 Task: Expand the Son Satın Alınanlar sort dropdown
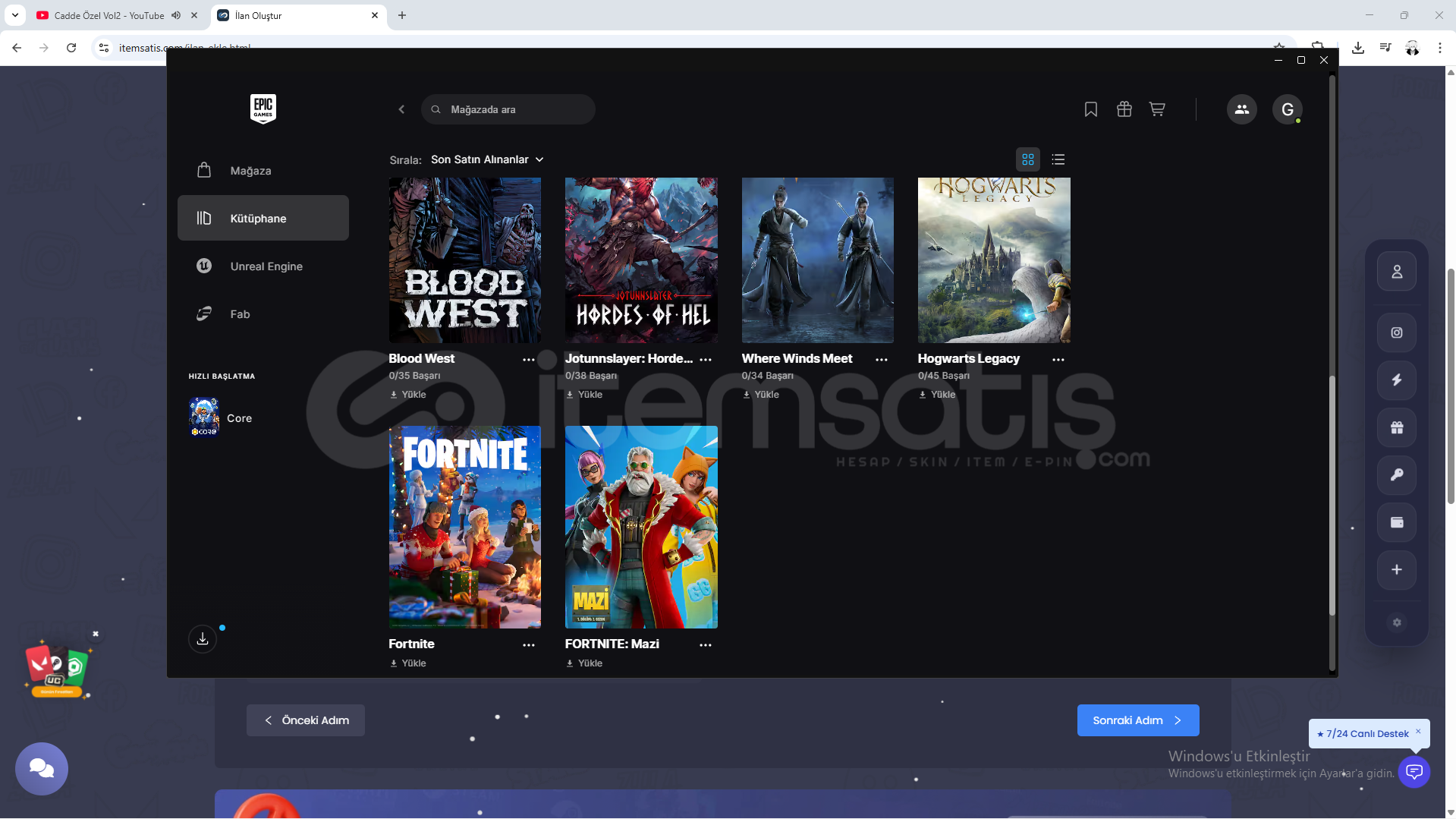(487, 159)
